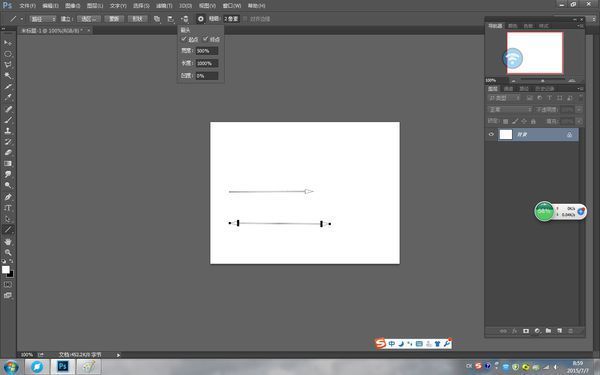Open the 图层(L) menu
Screen dimensions: 600x375
pos(95,6)
